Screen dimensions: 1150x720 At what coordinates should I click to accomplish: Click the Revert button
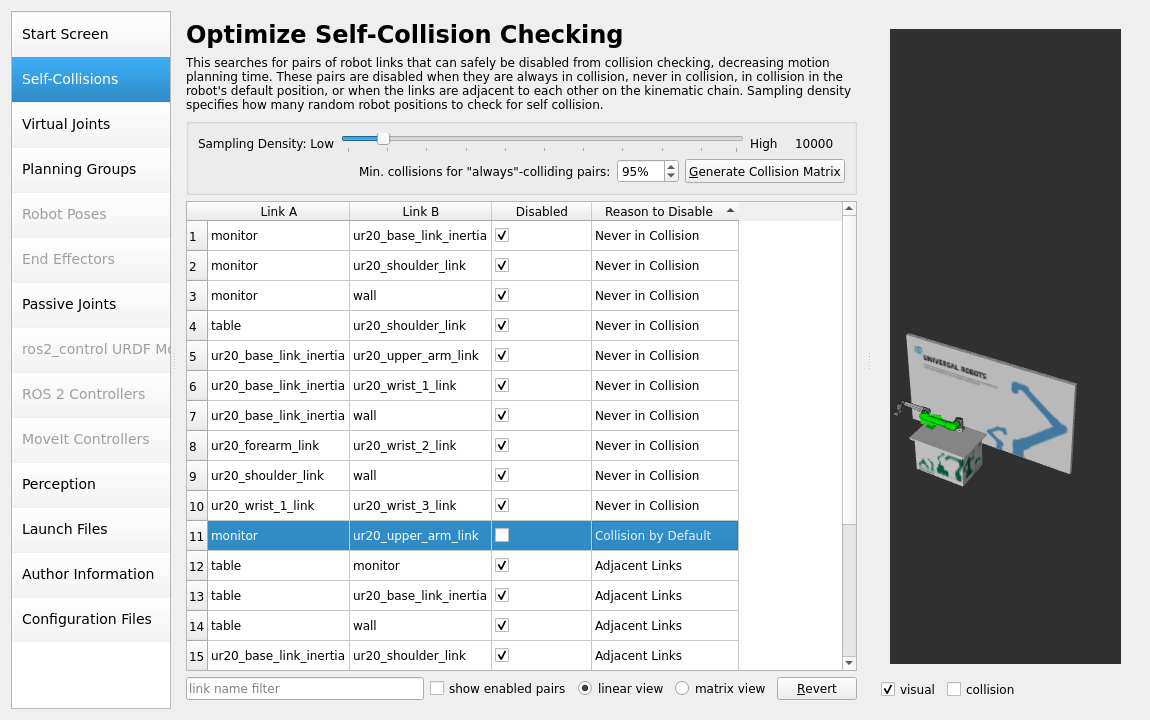[816, 688]
